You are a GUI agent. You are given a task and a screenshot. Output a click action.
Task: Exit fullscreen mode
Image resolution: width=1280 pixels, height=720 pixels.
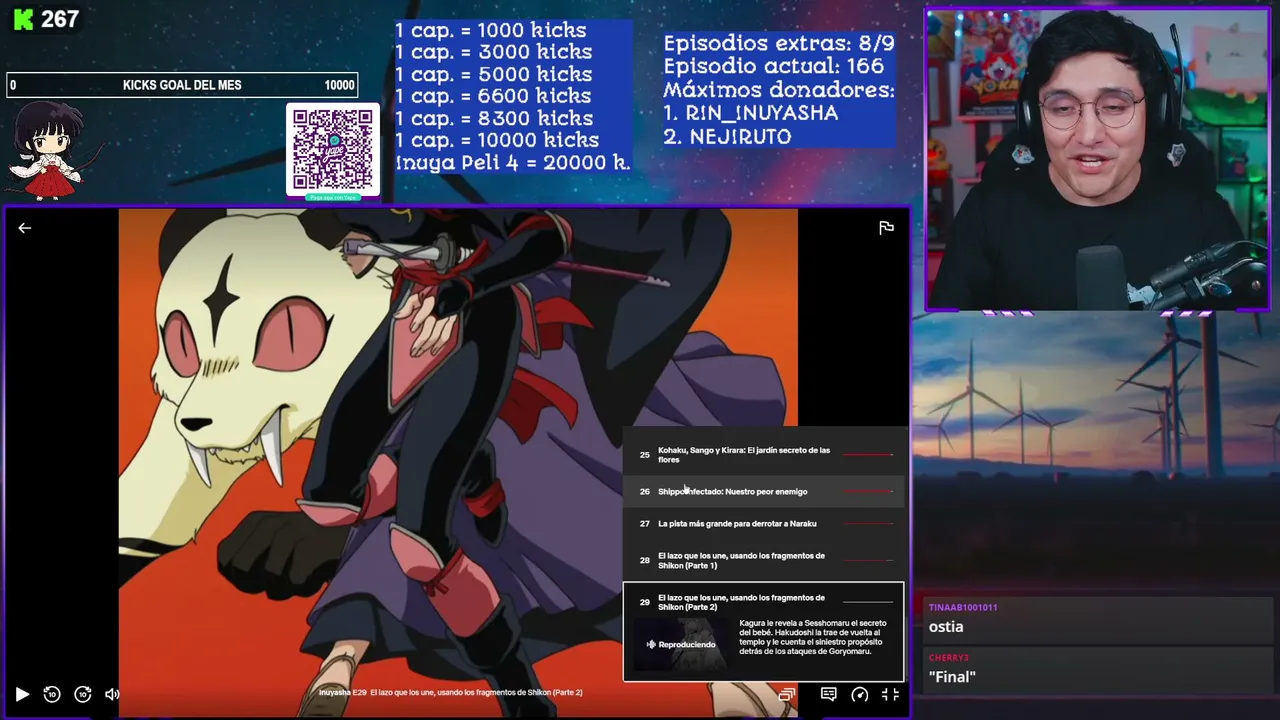pos(890,694)
